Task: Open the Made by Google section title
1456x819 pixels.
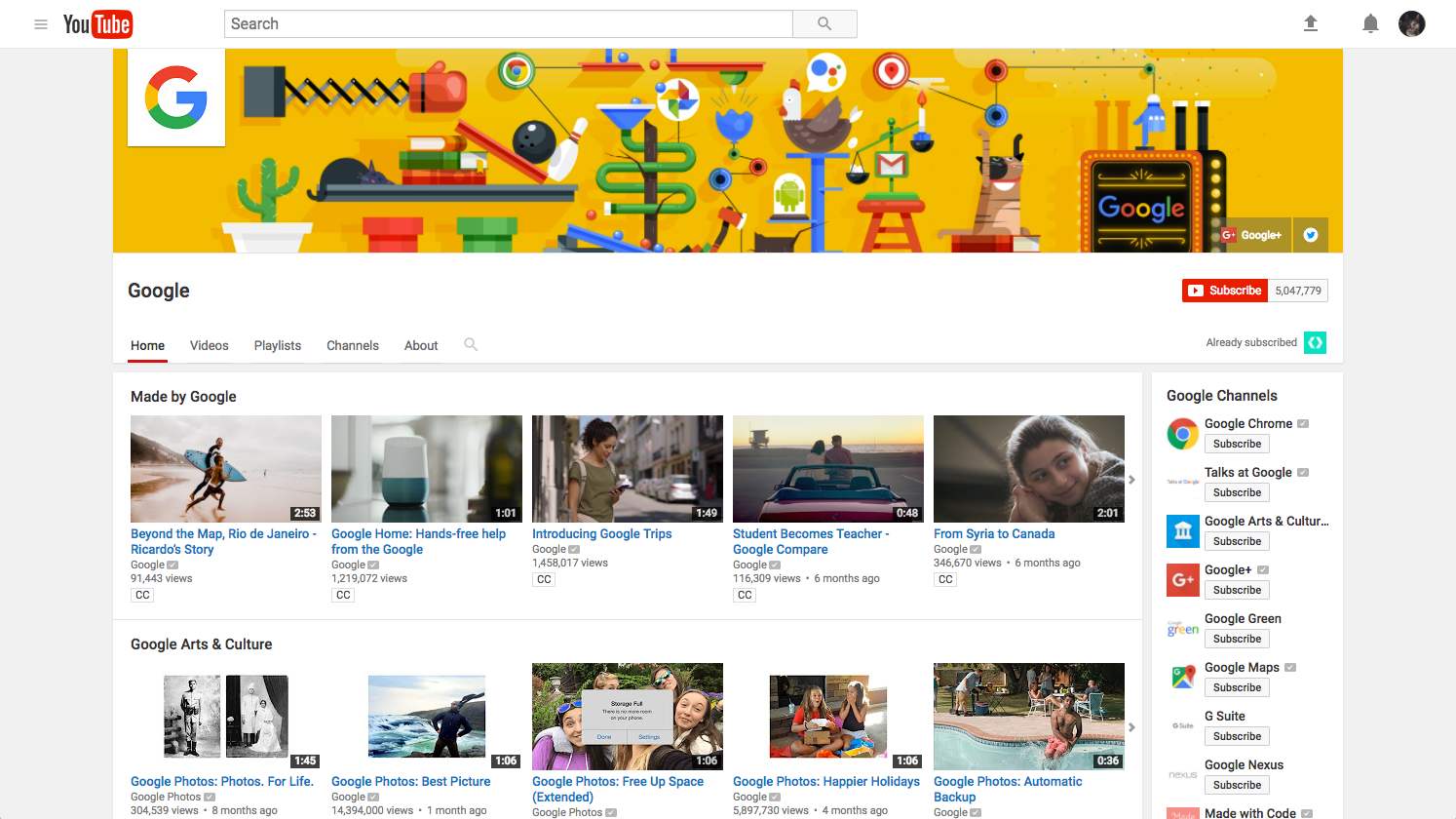Action: point(183,397)
